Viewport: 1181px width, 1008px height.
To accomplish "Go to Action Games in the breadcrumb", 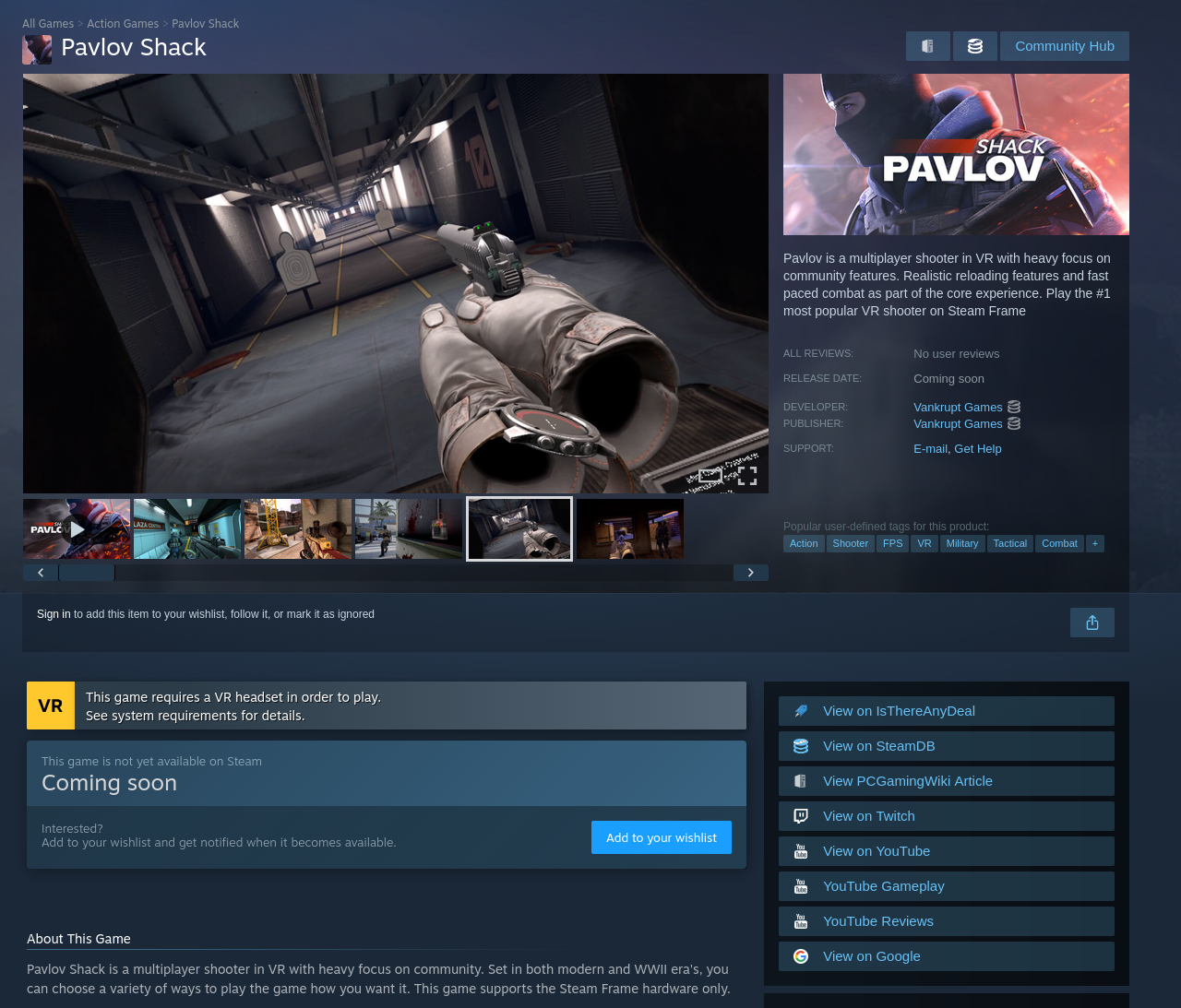I will 123,24.
